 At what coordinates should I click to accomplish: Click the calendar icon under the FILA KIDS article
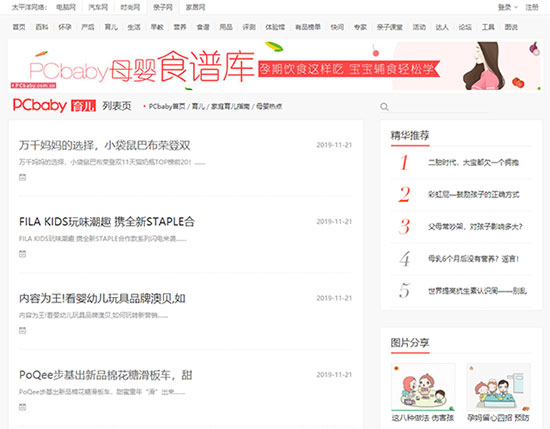(22, 254)
